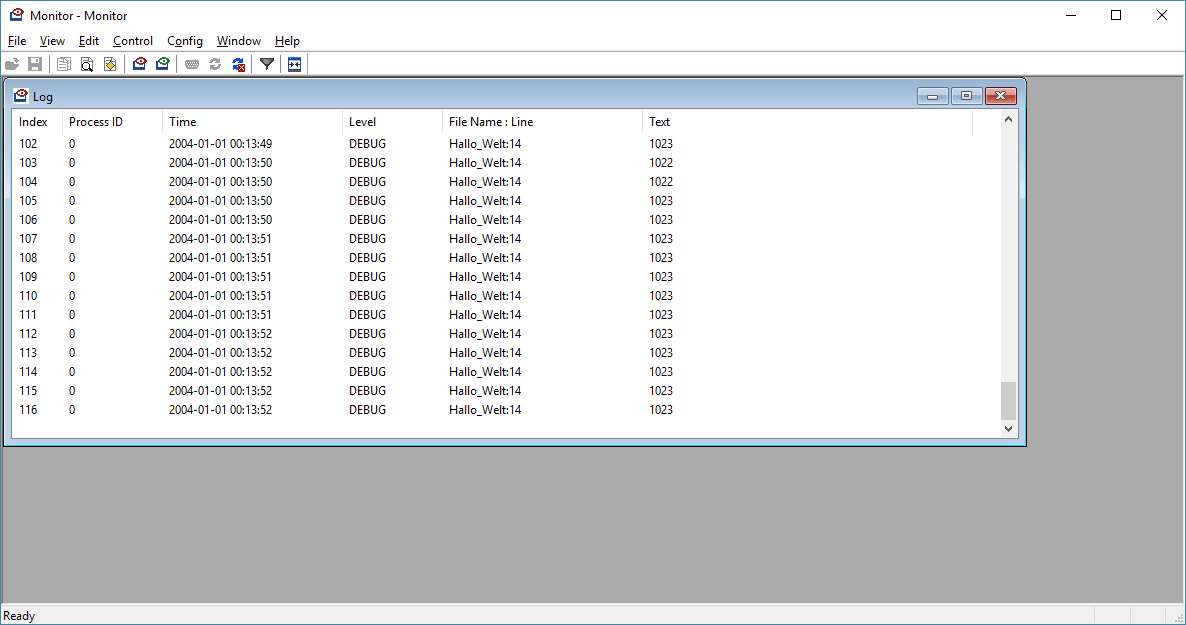Click the Ready text in status bar
Screen dimensions: 1186x625
point(19,616)
